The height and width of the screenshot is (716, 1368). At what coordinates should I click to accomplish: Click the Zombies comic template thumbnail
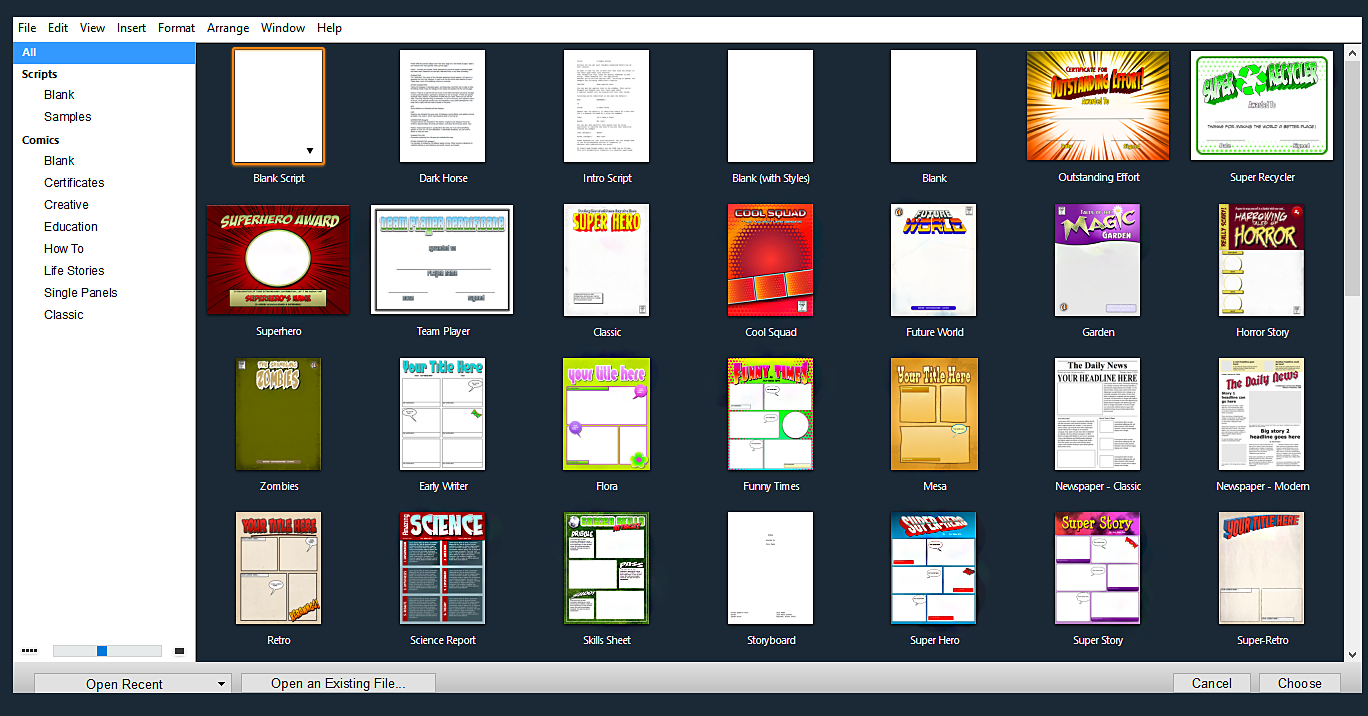pyautogui.click(x=278, y=414)
